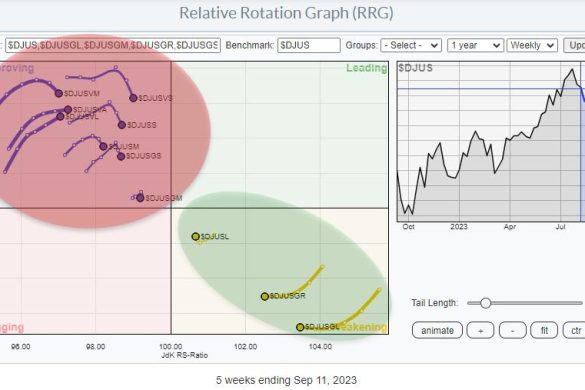This screenshot has width=585, height=390.
Task: Zoom in with the plus button
Action: click(x=480, y=330)
